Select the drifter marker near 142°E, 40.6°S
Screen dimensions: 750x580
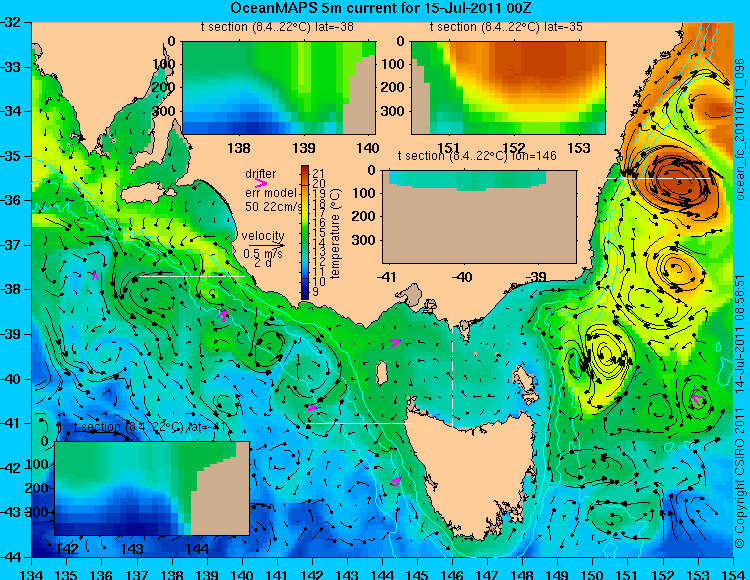click(x=313, y=408)
